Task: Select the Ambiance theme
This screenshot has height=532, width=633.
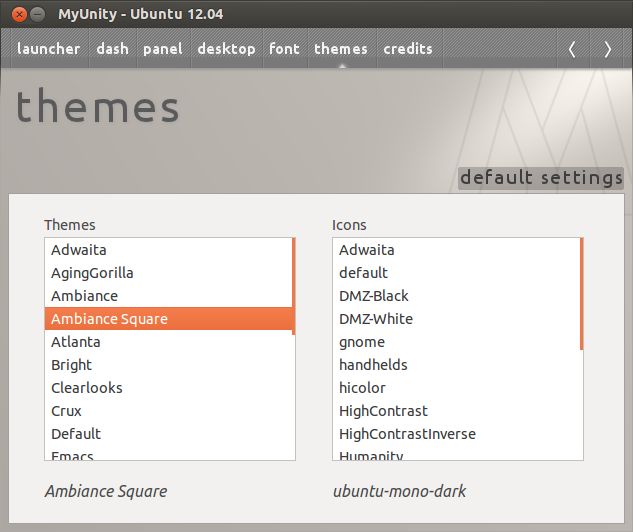Action: (168, 296)
